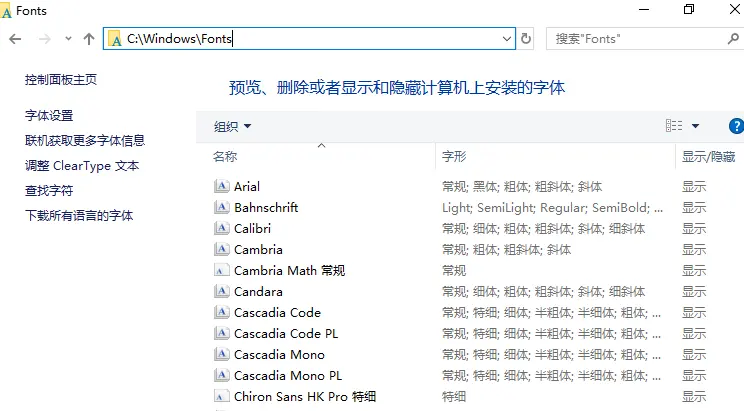Screen dimensions: 744x411
Task: Open recent locations dropdown arrow
Action: [68, 39]
